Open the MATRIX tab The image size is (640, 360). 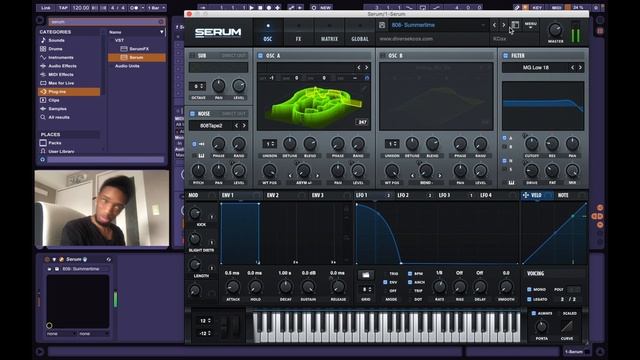pyautogui.click(x=329, y=33)
